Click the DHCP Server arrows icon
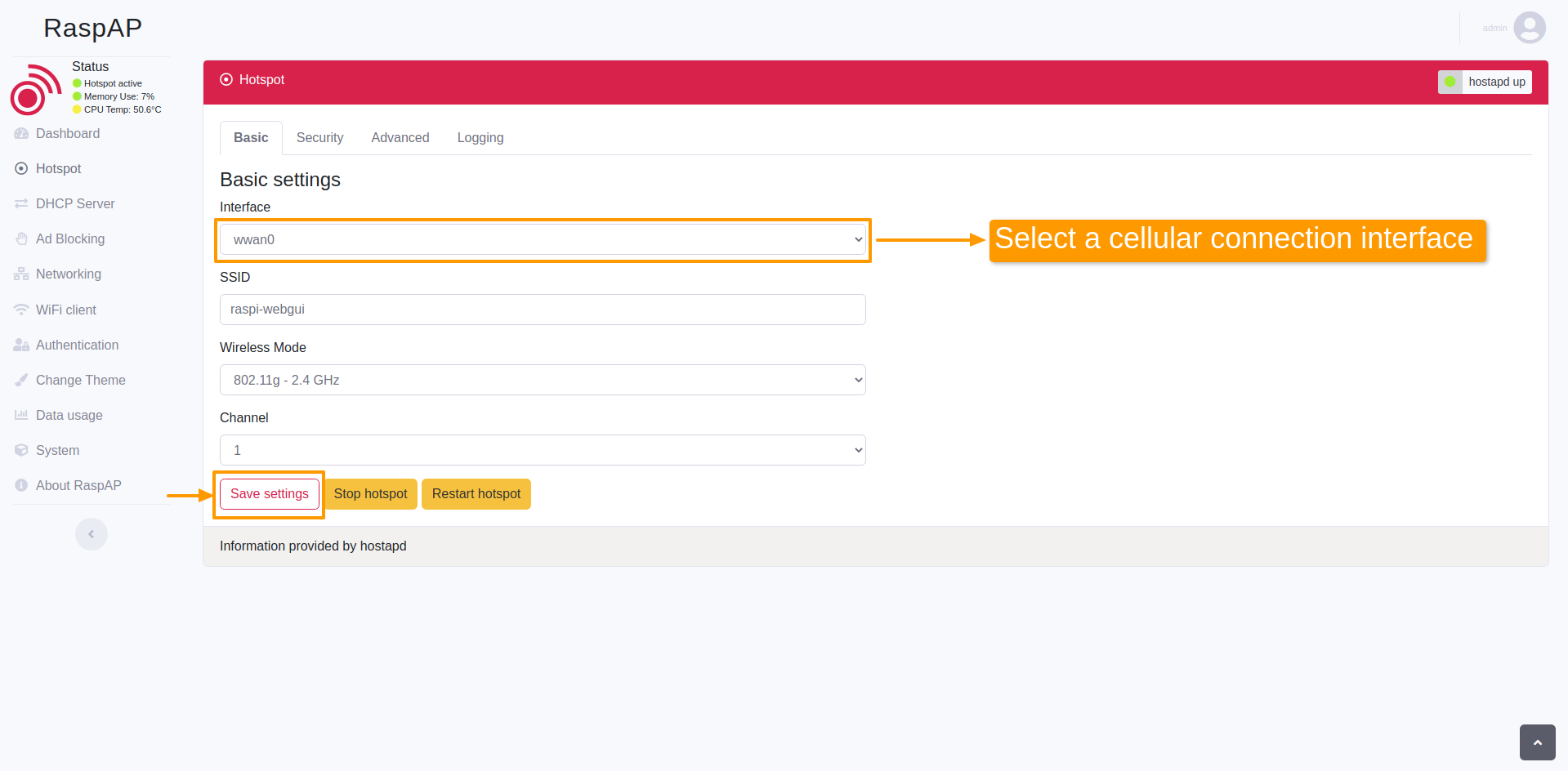 pos(21,203)
